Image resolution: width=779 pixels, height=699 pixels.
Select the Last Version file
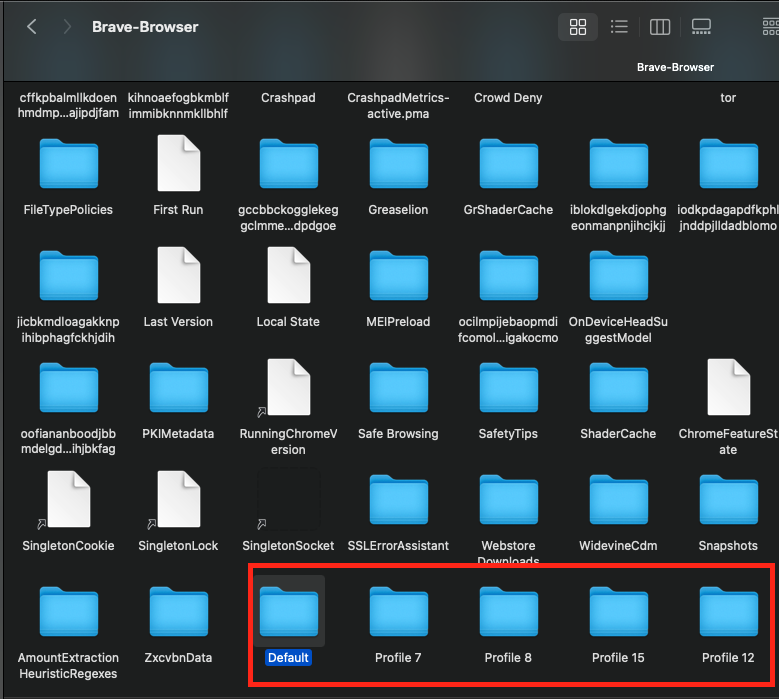178,275
